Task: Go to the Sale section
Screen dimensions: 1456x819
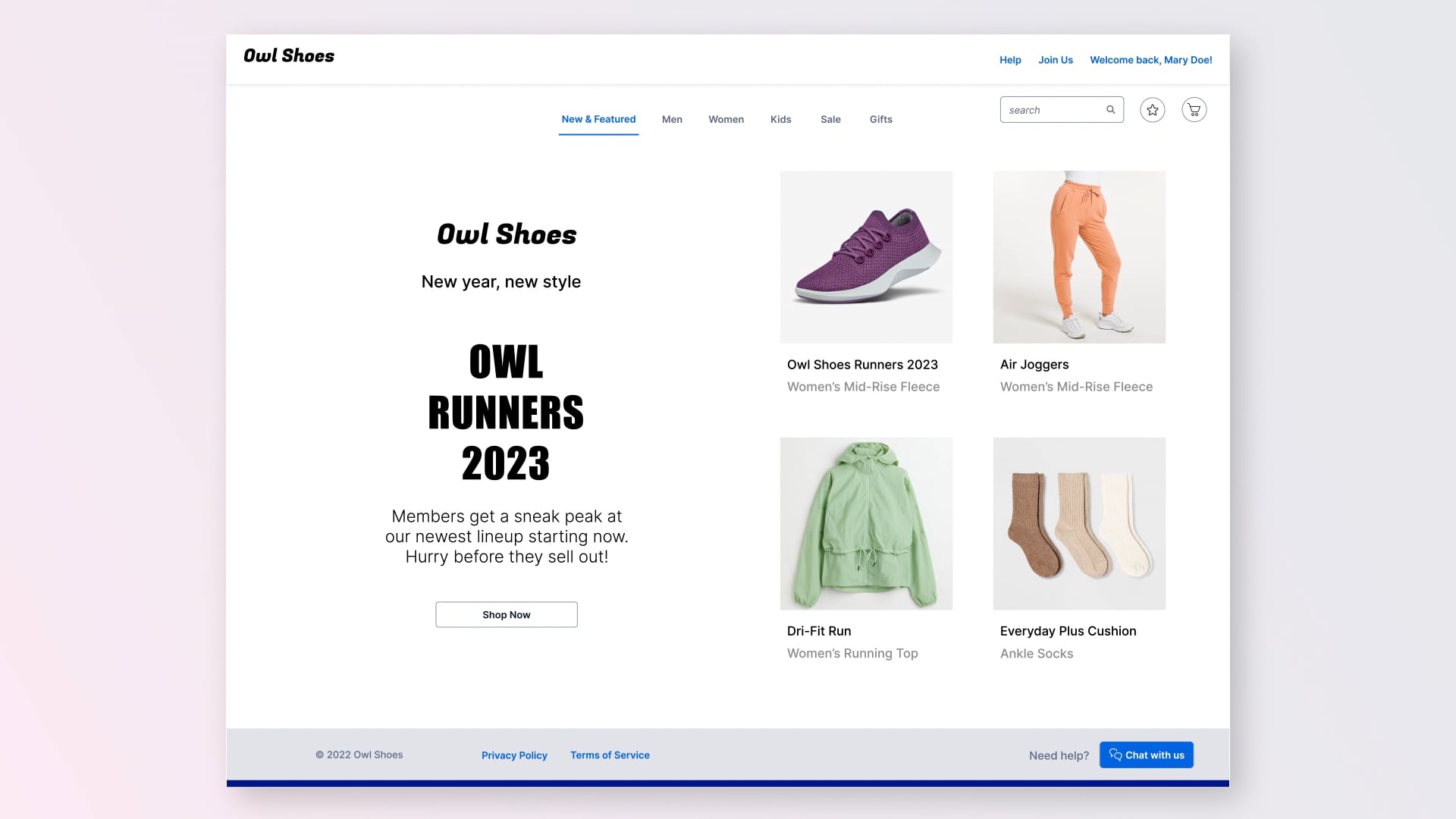Action: (830, 119)
